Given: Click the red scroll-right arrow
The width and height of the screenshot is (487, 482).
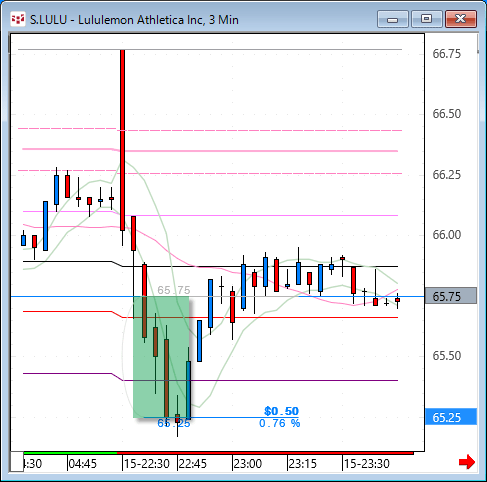Looking at the screenshot, I should pos(467,462).
